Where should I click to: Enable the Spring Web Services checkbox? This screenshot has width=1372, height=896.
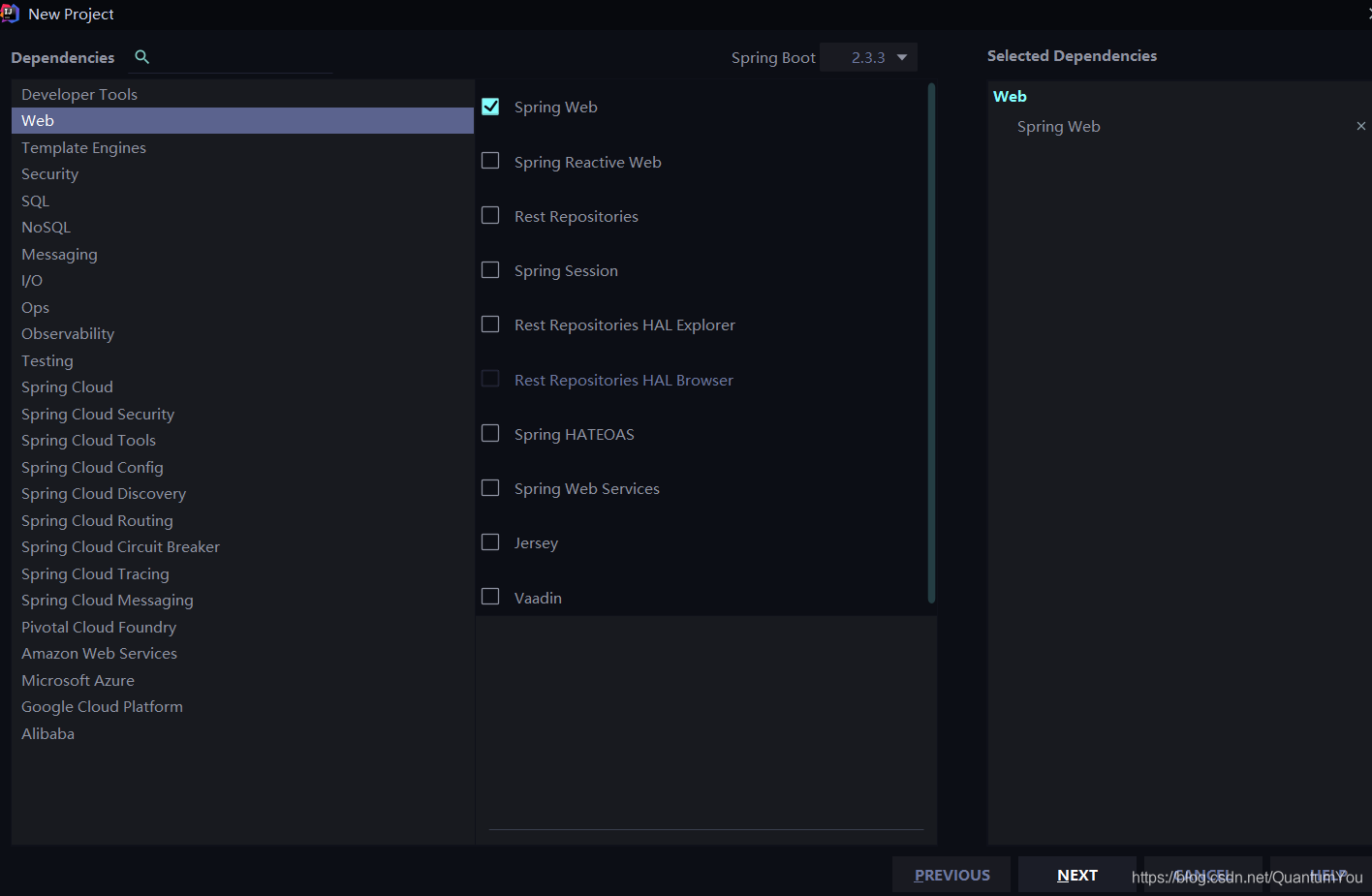click(490, 487)
